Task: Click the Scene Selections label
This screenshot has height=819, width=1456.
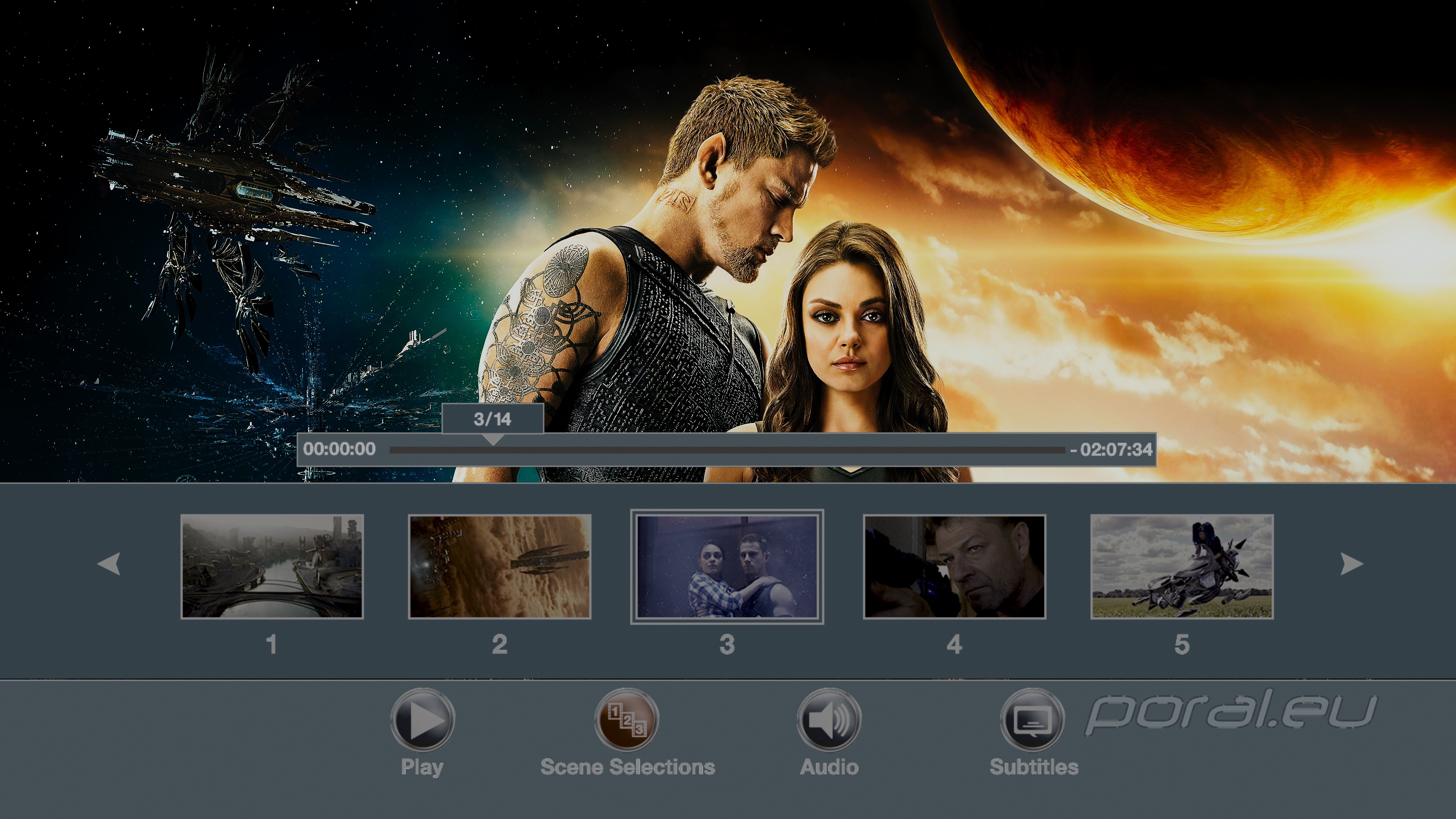Action: point(628,767)
